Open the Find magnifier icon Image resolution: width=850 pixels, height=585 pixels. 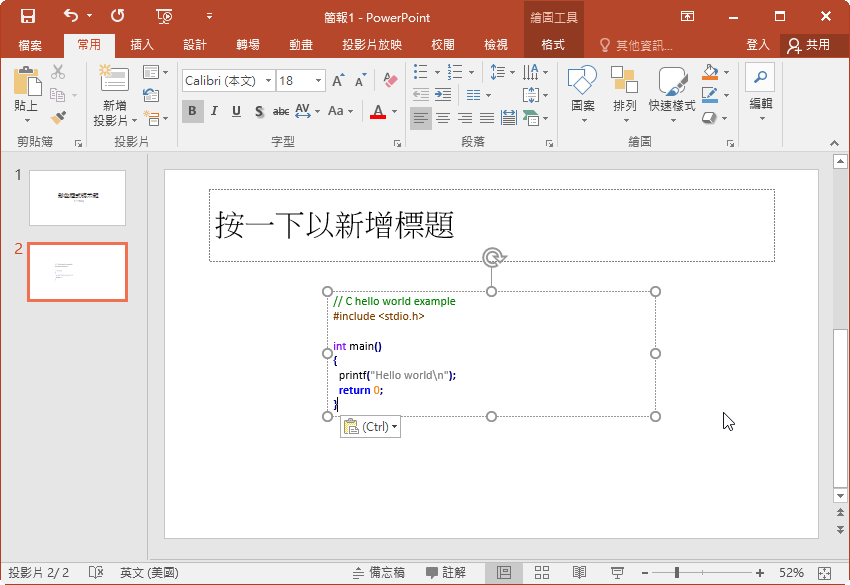[760, 77]
